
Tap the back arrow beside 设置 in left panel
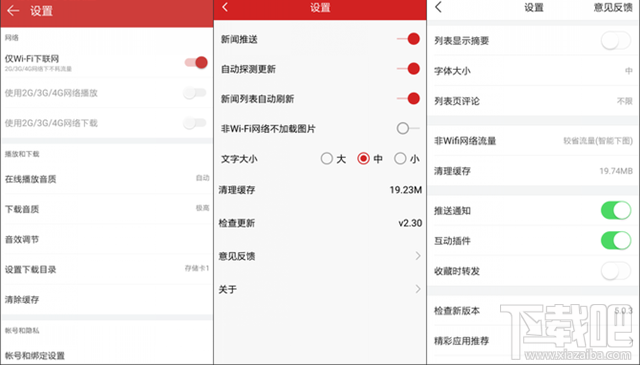[x=13, y=11]
